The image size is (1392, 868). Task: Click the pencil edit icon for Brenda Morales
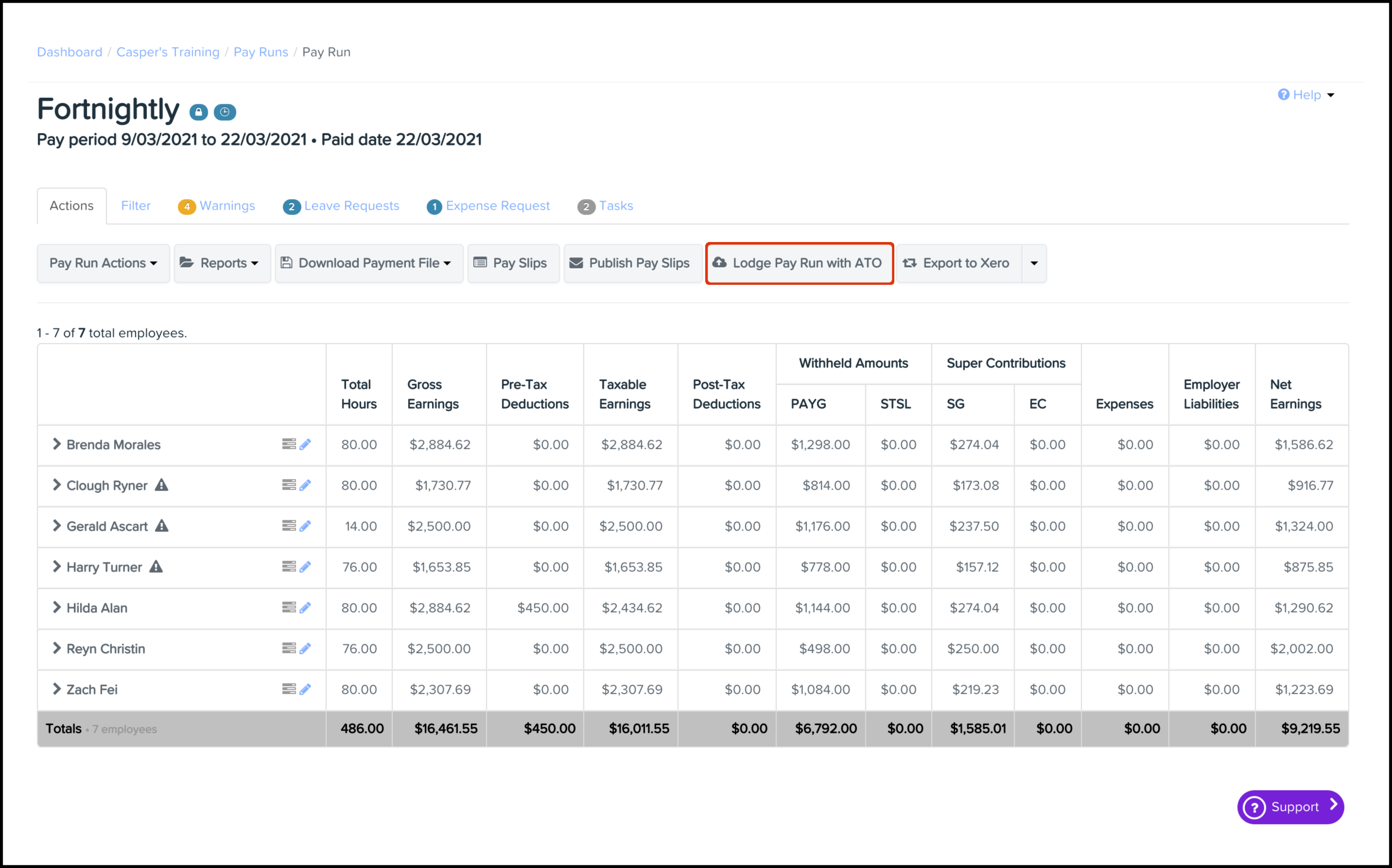point(305,444)
